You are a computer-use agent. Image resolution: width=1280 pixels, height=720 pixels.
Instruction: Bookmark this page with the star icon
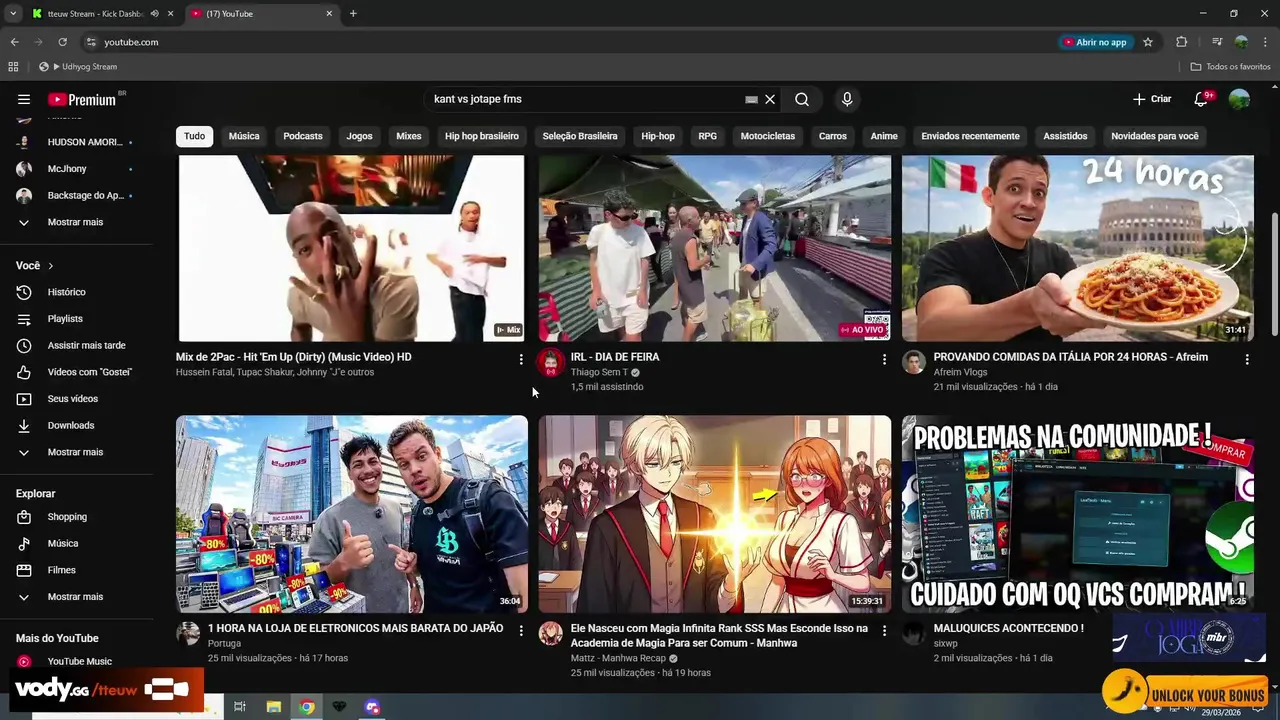pos(1148,42)
